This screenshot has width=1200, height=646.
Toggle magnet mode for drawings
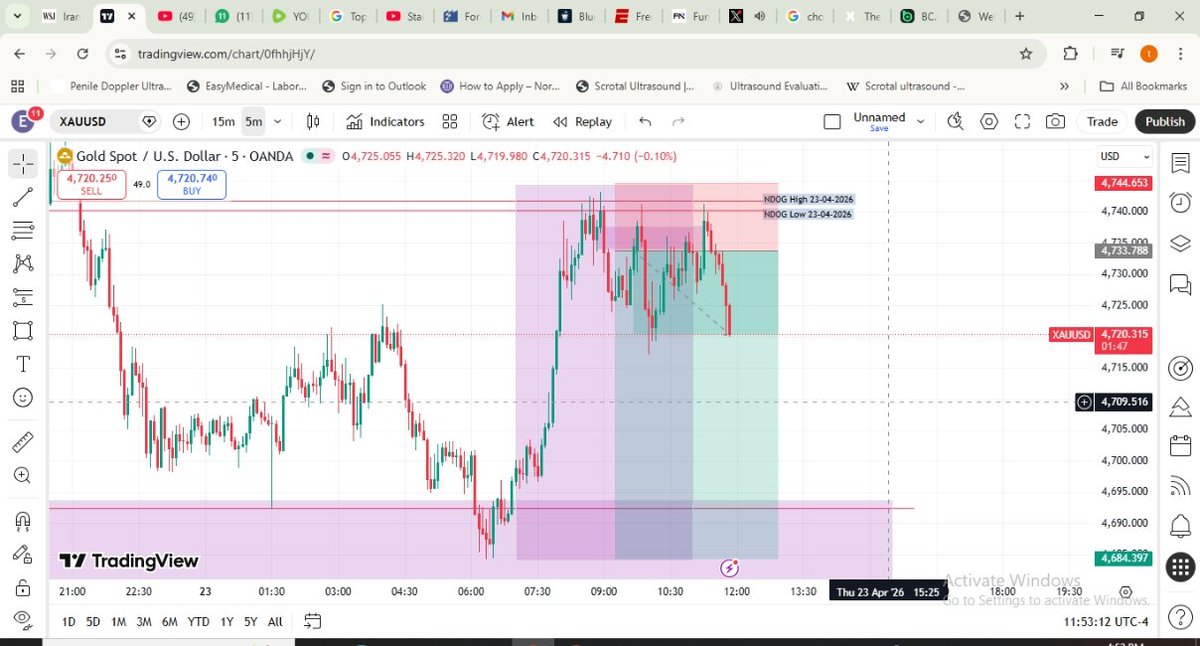coord(23,520)
